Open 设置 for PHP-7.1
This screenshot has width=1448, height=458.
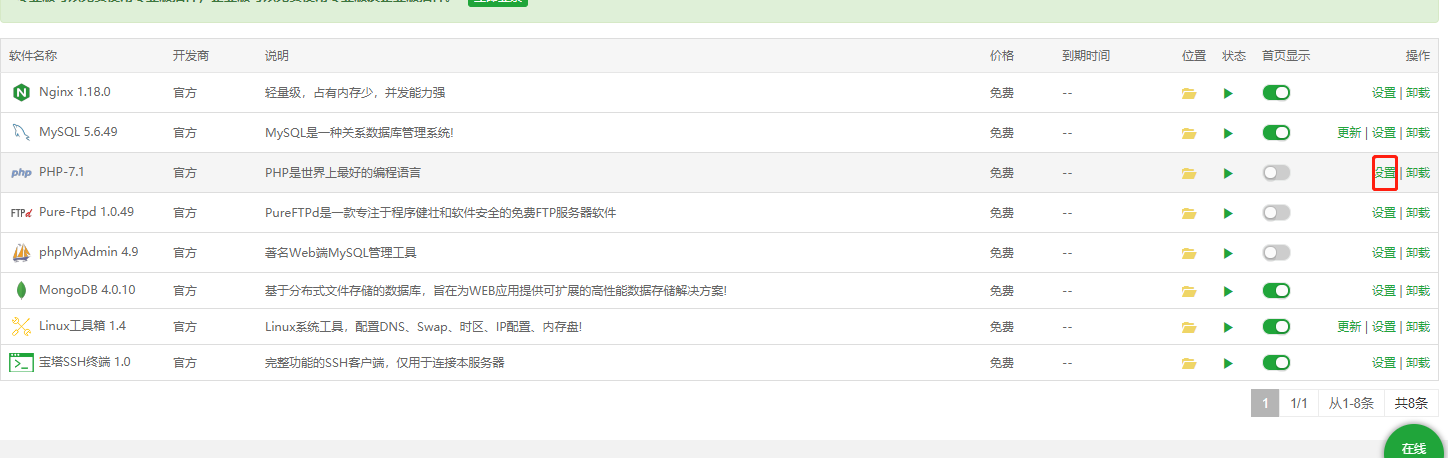tap(1384, 172)
